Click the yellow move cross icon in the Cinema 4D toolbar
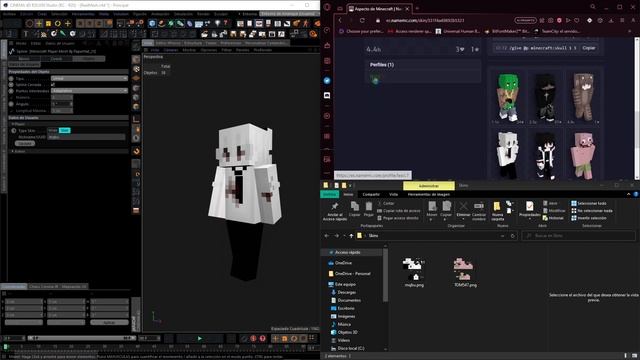 tap(39, 24)
